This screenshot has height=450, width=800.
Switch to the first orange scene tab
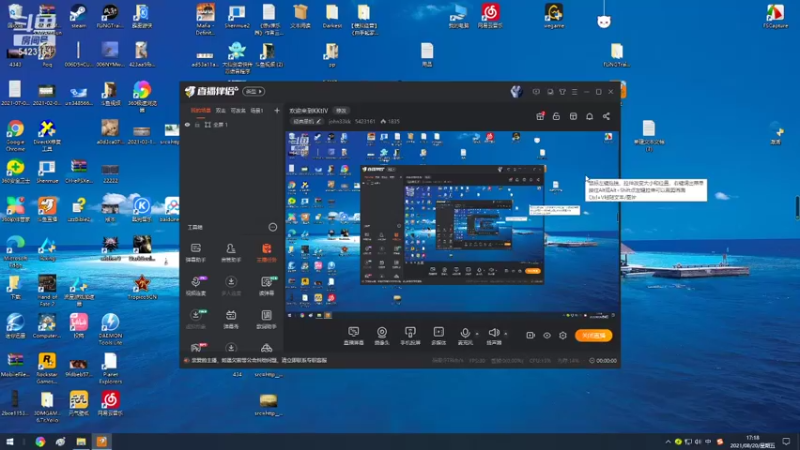pos(201,110)
